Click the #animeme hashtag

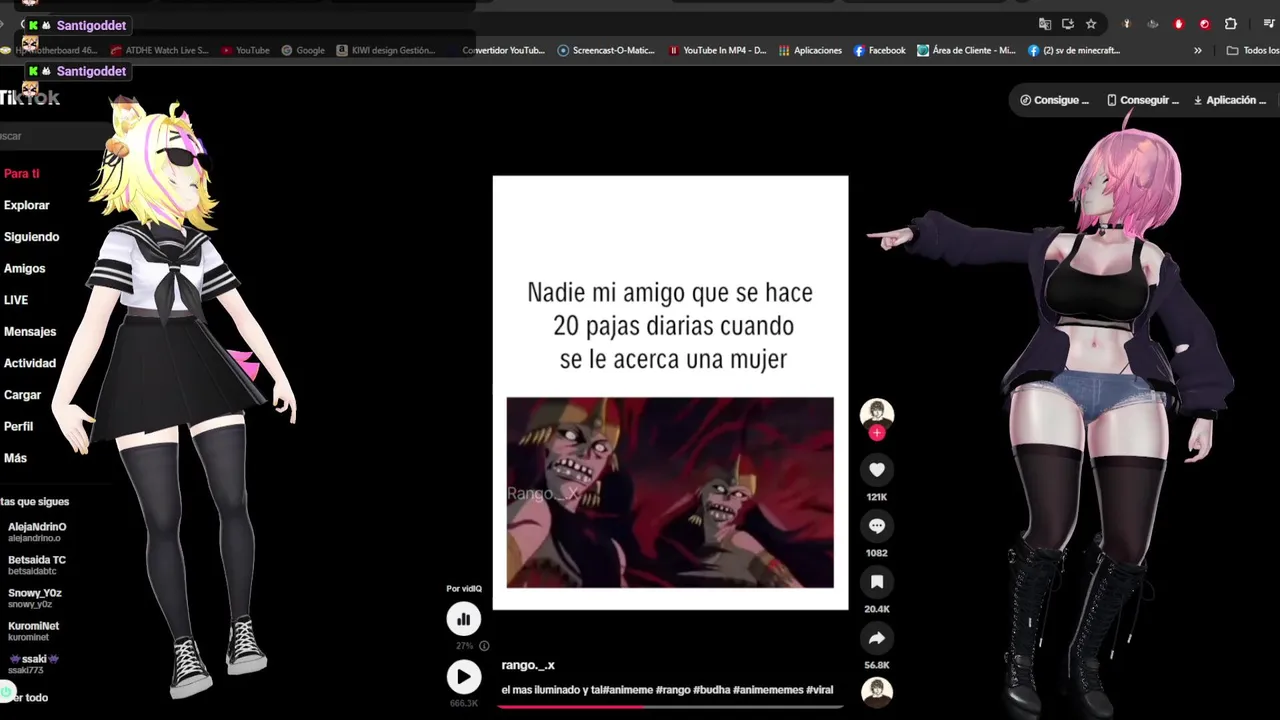click(x=628, y=690)
